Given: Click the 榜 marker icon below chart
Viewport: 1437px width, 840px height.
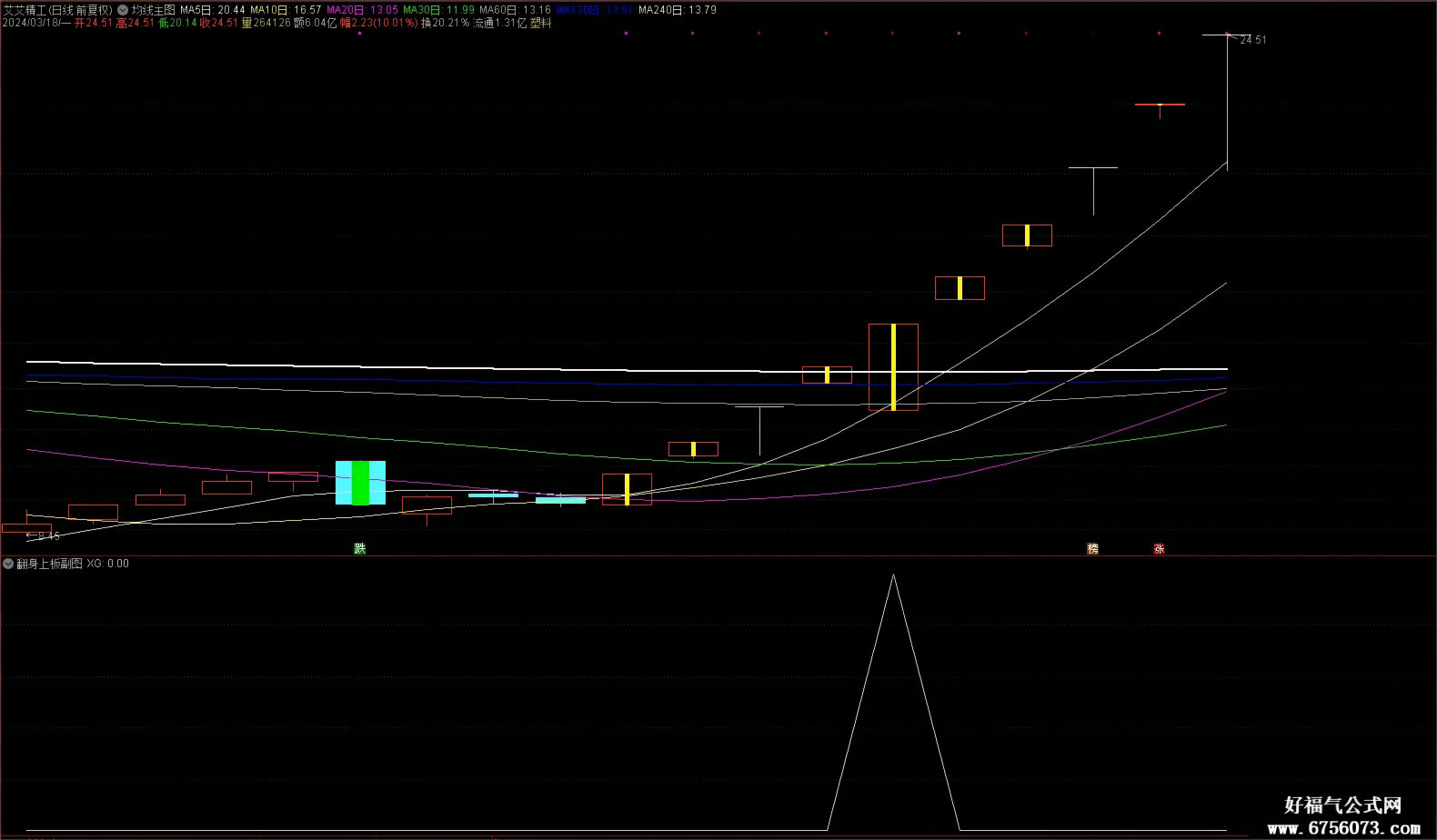Looking at the screenshot, I should click(1093, 548).
